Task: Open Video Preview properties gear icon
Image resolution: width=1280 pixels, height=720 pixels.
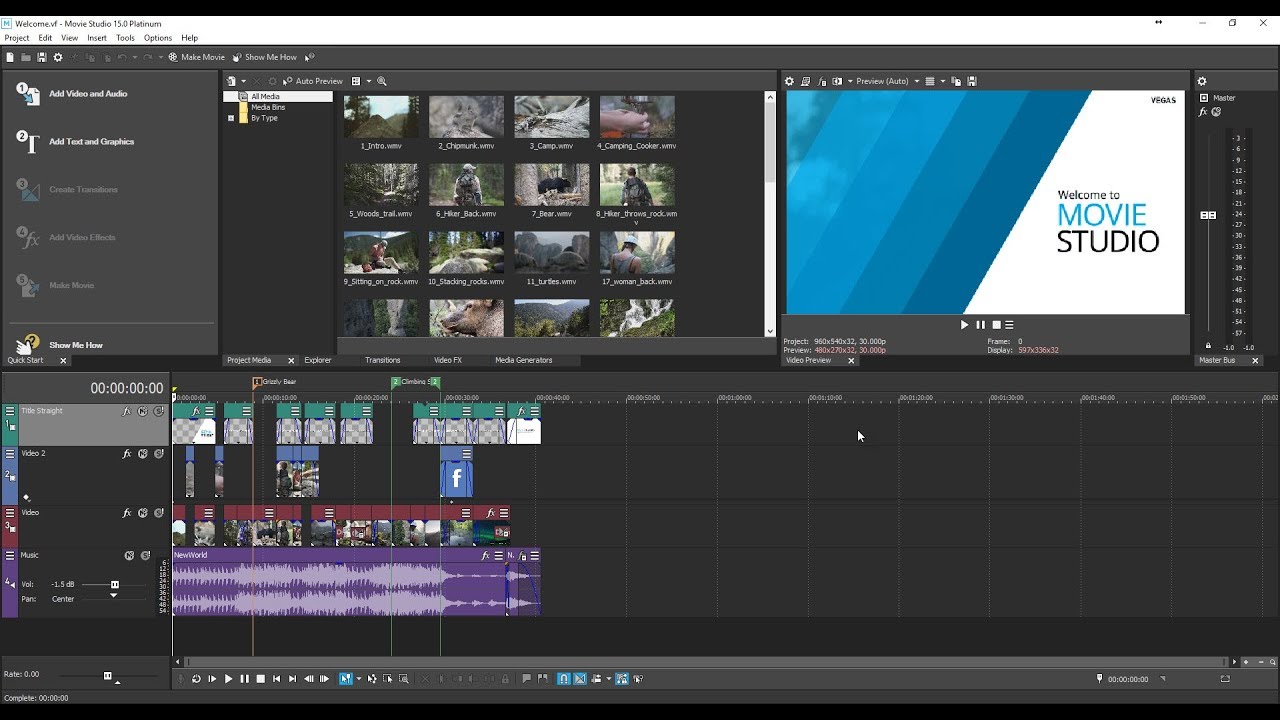Action: tap(789, 81)
